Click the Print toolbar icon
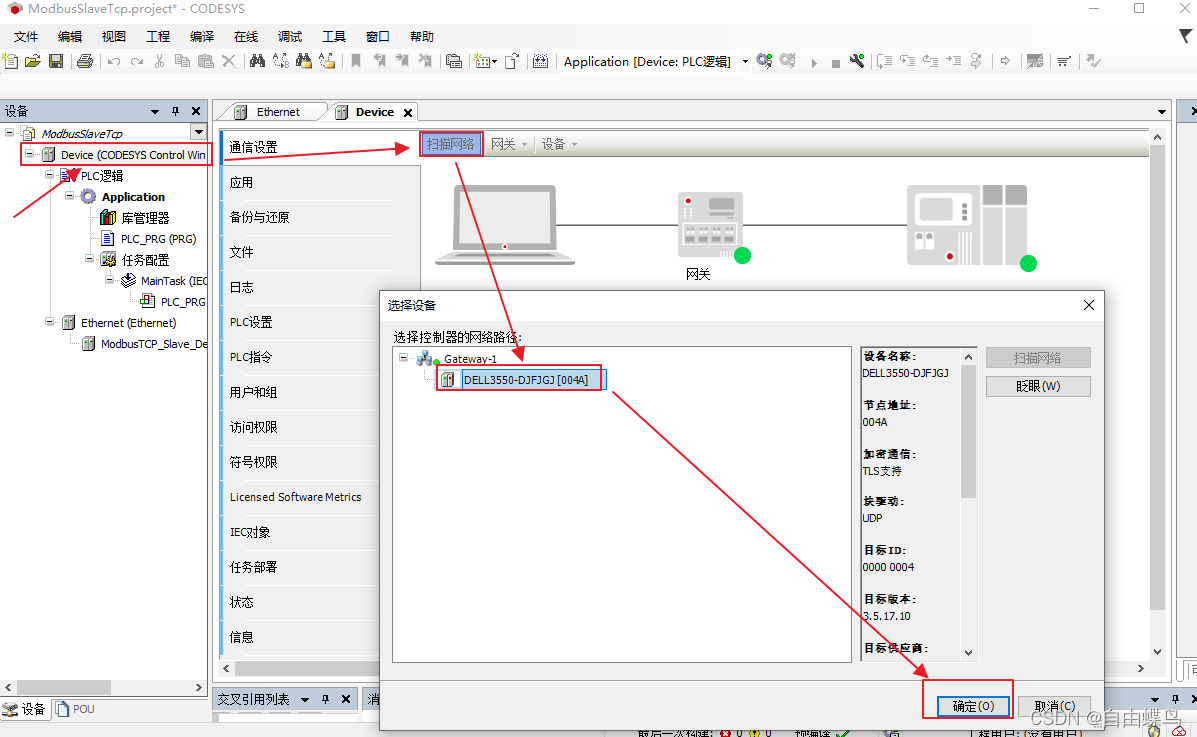The width and height of the screenshot is (1197, 737). (85, 61)
